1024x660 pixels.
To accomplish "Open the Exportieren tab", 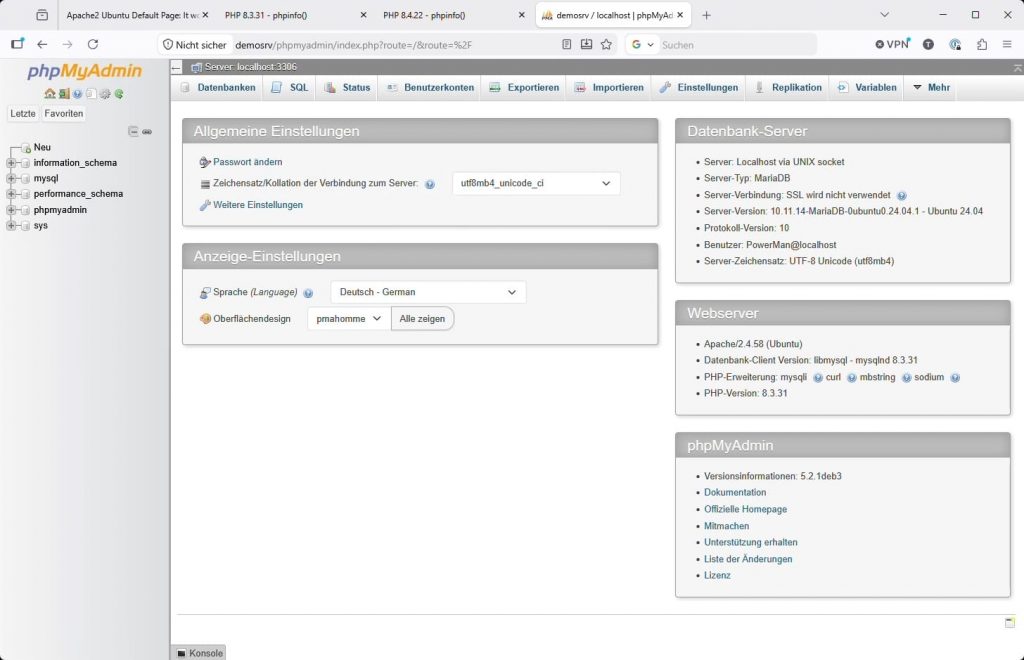I will pos(524,87).
